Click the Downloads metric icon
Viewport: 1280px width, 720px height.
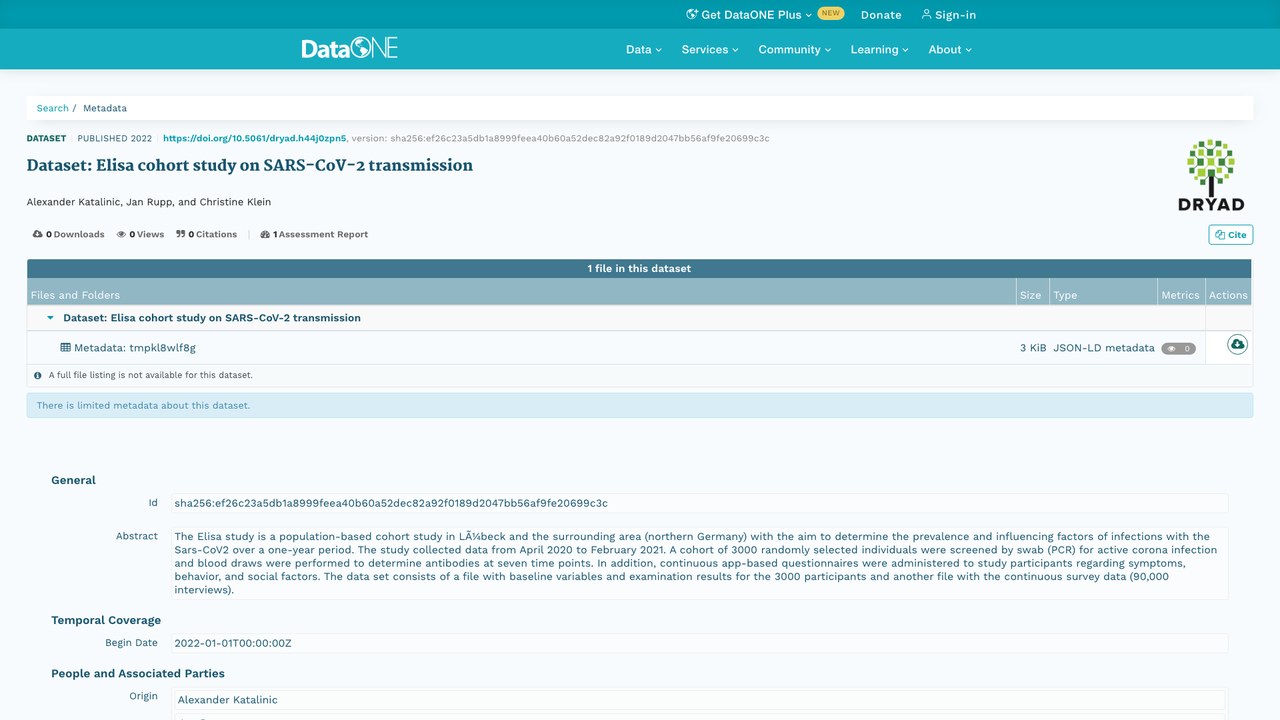coord(38,234)
